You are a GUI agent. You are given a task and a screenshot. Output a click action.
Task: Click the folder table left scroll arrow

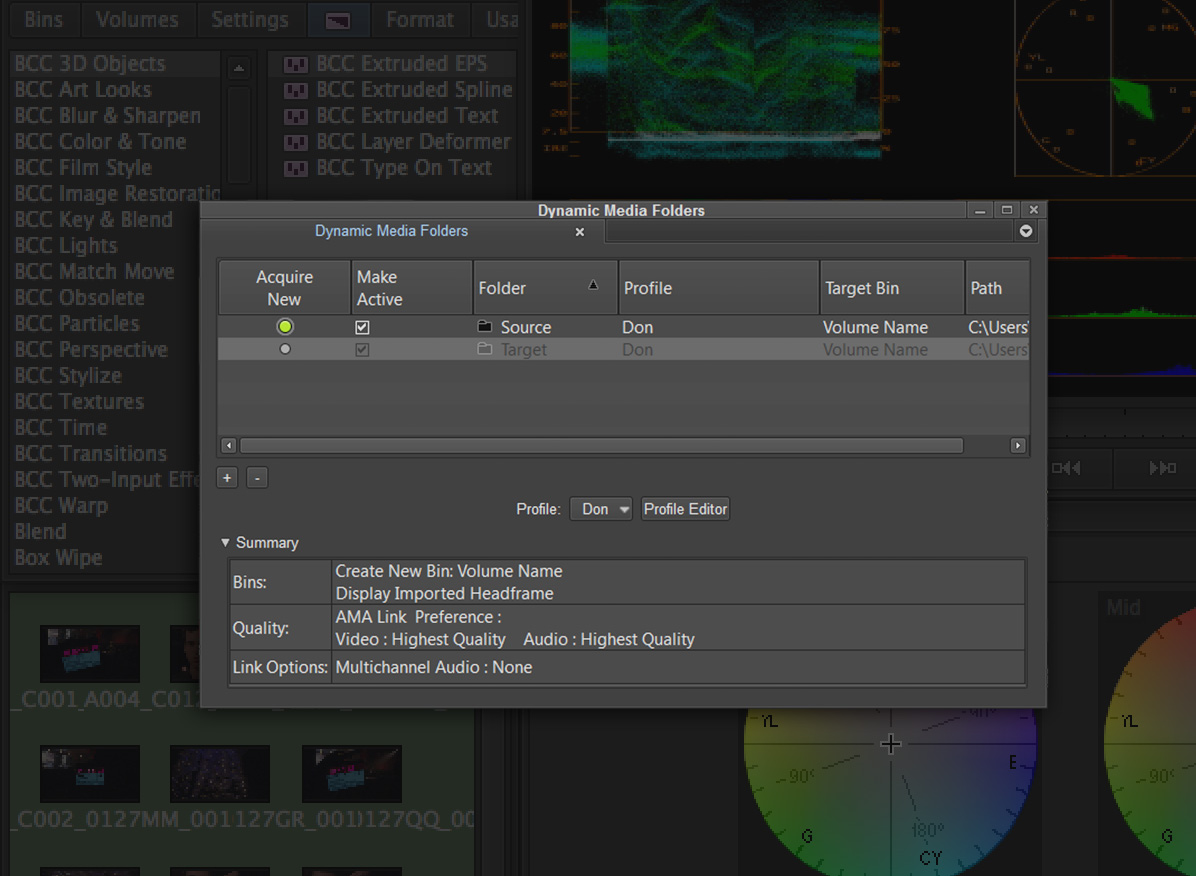point(228,445)
